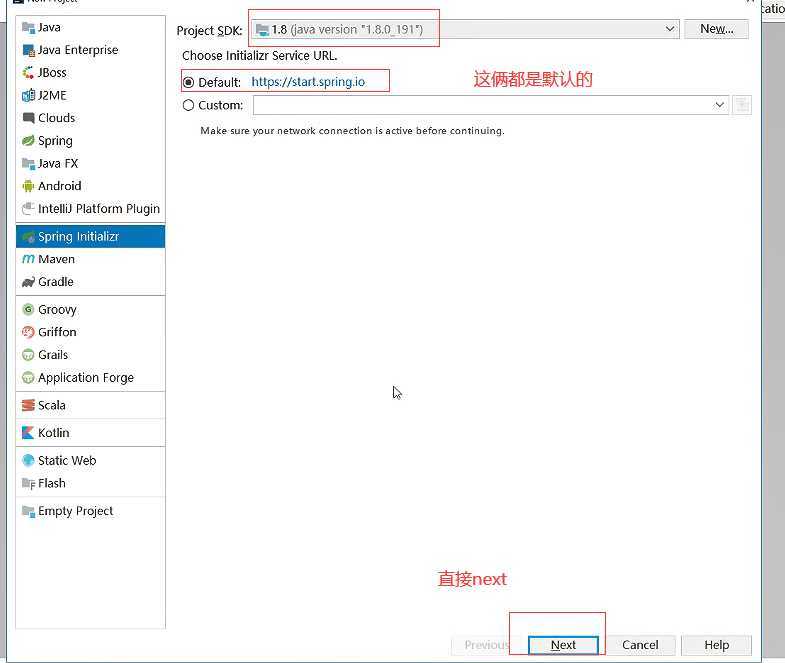Select the Maven m icon
The width and height of the screenshot is (785, 663).
tap(28, 259)
